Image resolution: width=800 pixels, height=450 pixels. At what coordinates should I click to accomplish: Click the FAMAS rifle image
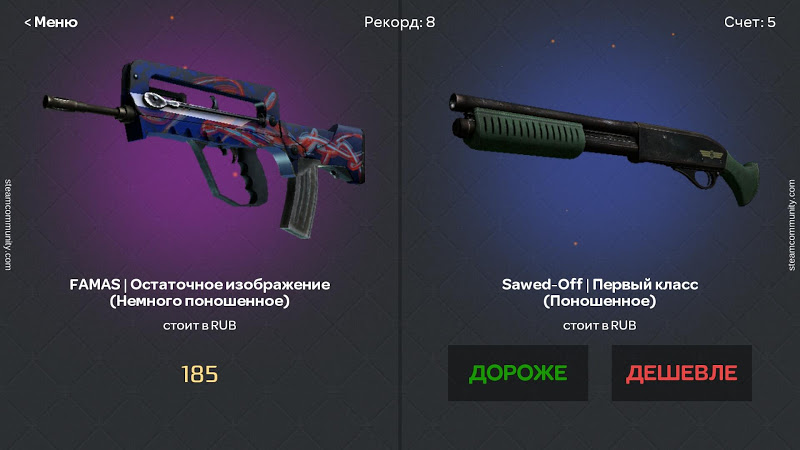click(x=204, y=148)
